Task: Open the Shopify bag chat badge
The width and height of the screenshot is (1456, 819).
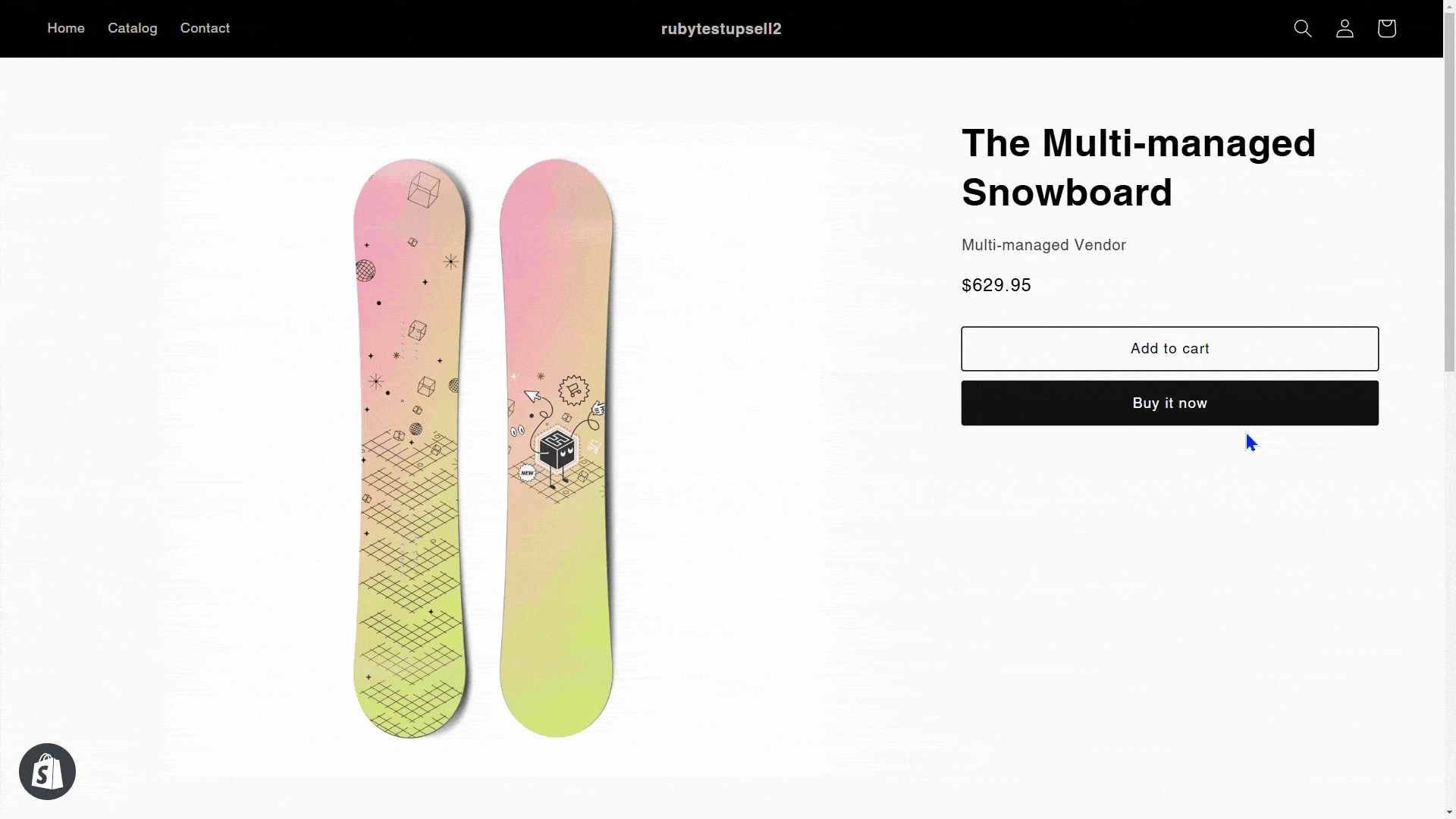Action: tap(47, 771)
